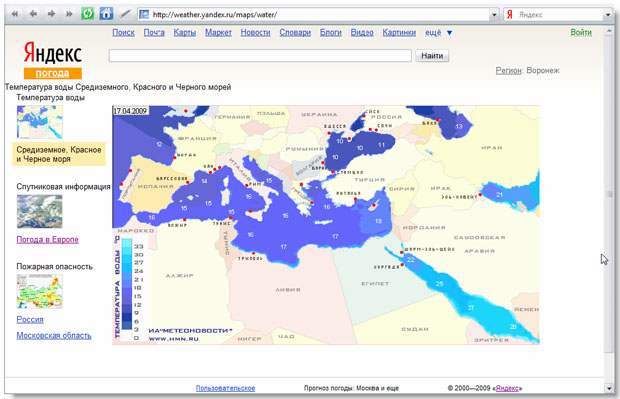Click the water temperature map thumbnail

(x=40, y=122)
